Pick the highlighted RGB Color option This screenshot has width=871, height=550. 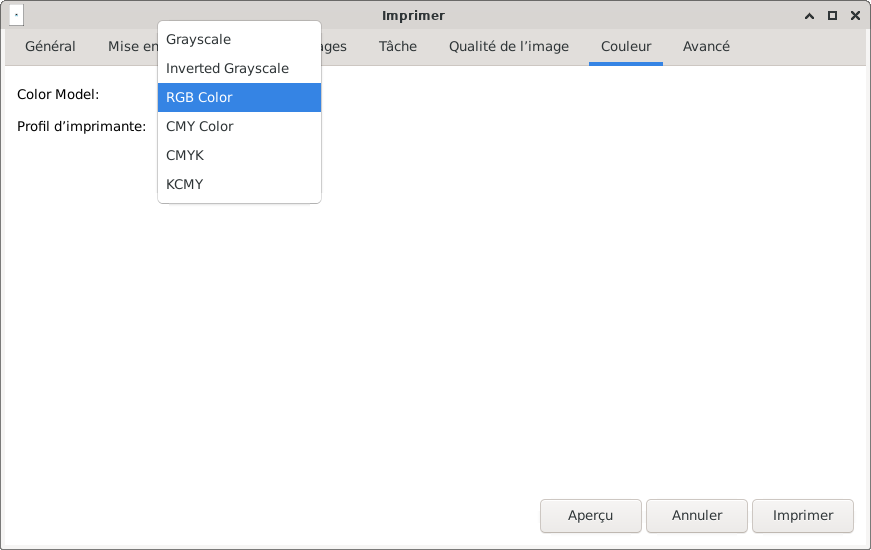239,97
